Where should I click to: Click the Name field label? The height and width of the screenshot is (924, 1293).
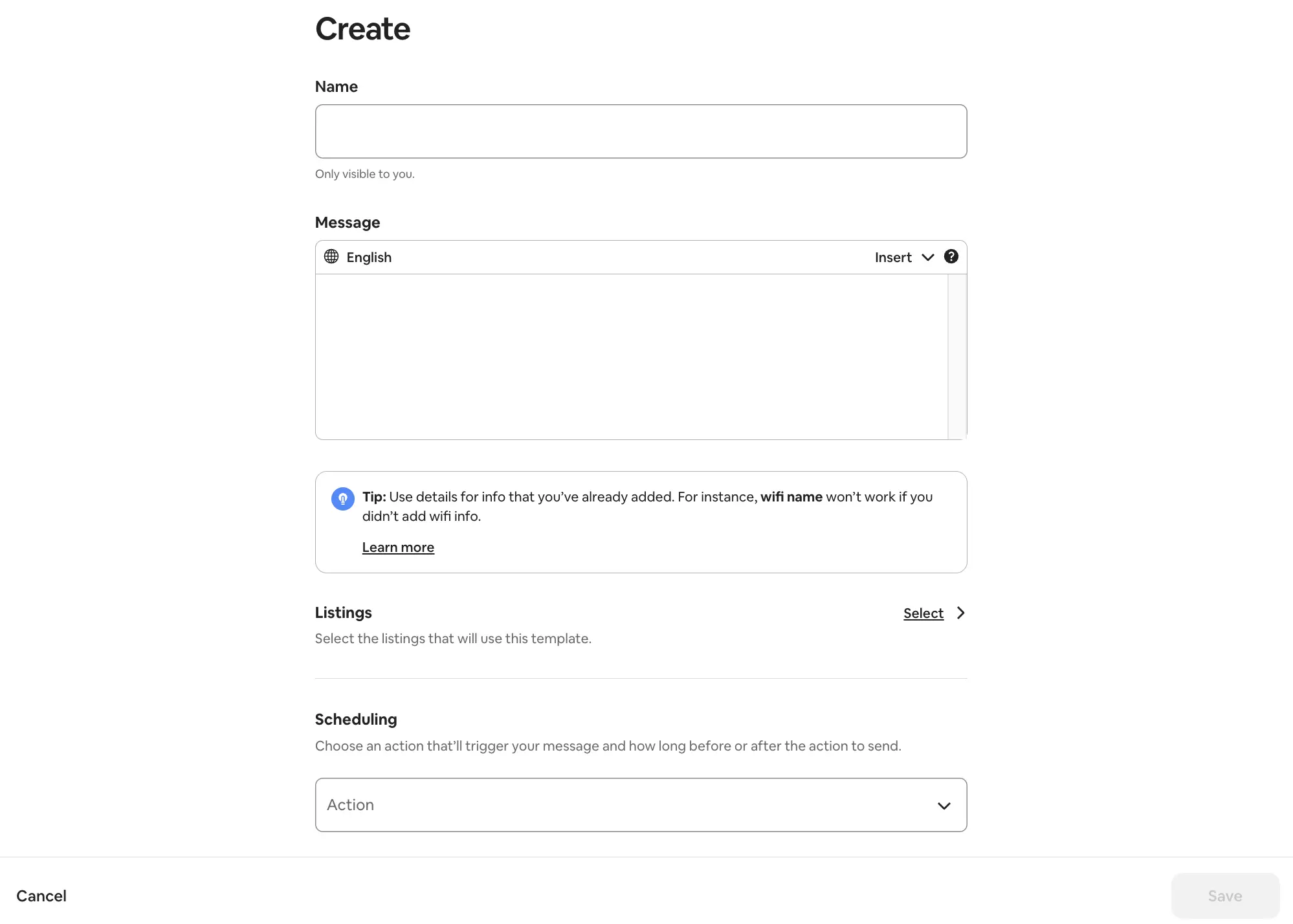tap(336, 87)
